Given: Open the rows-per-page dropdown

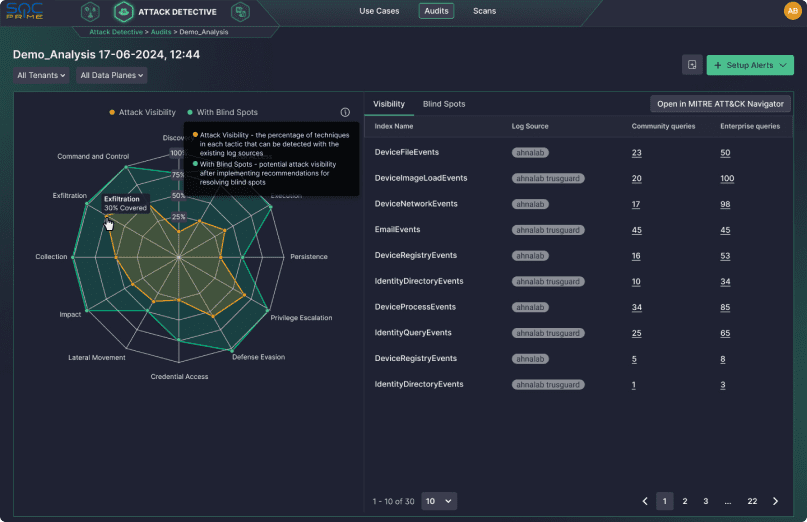Looking at the screenshot, I should click(x=438, y=501).
